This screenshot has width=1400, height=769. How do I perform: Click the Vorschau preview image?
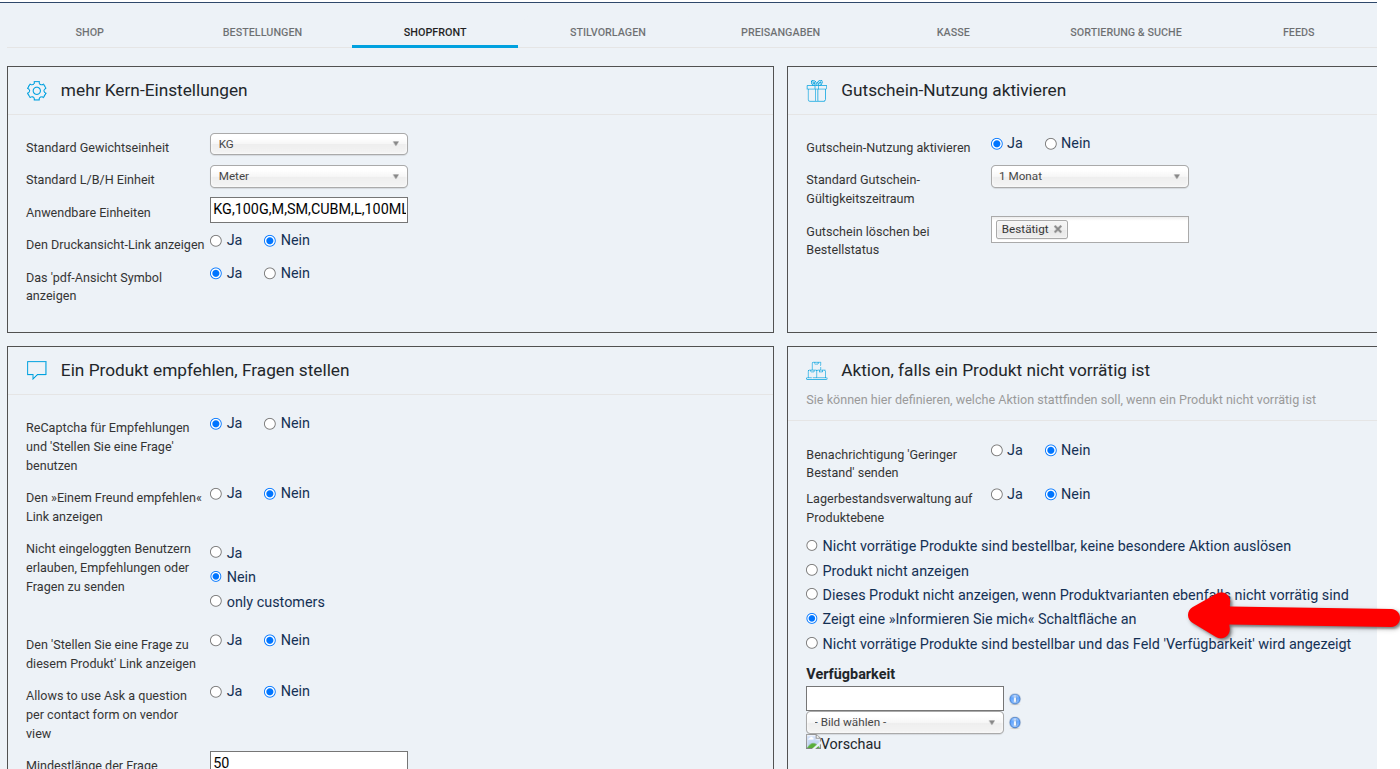pos(843,744)
